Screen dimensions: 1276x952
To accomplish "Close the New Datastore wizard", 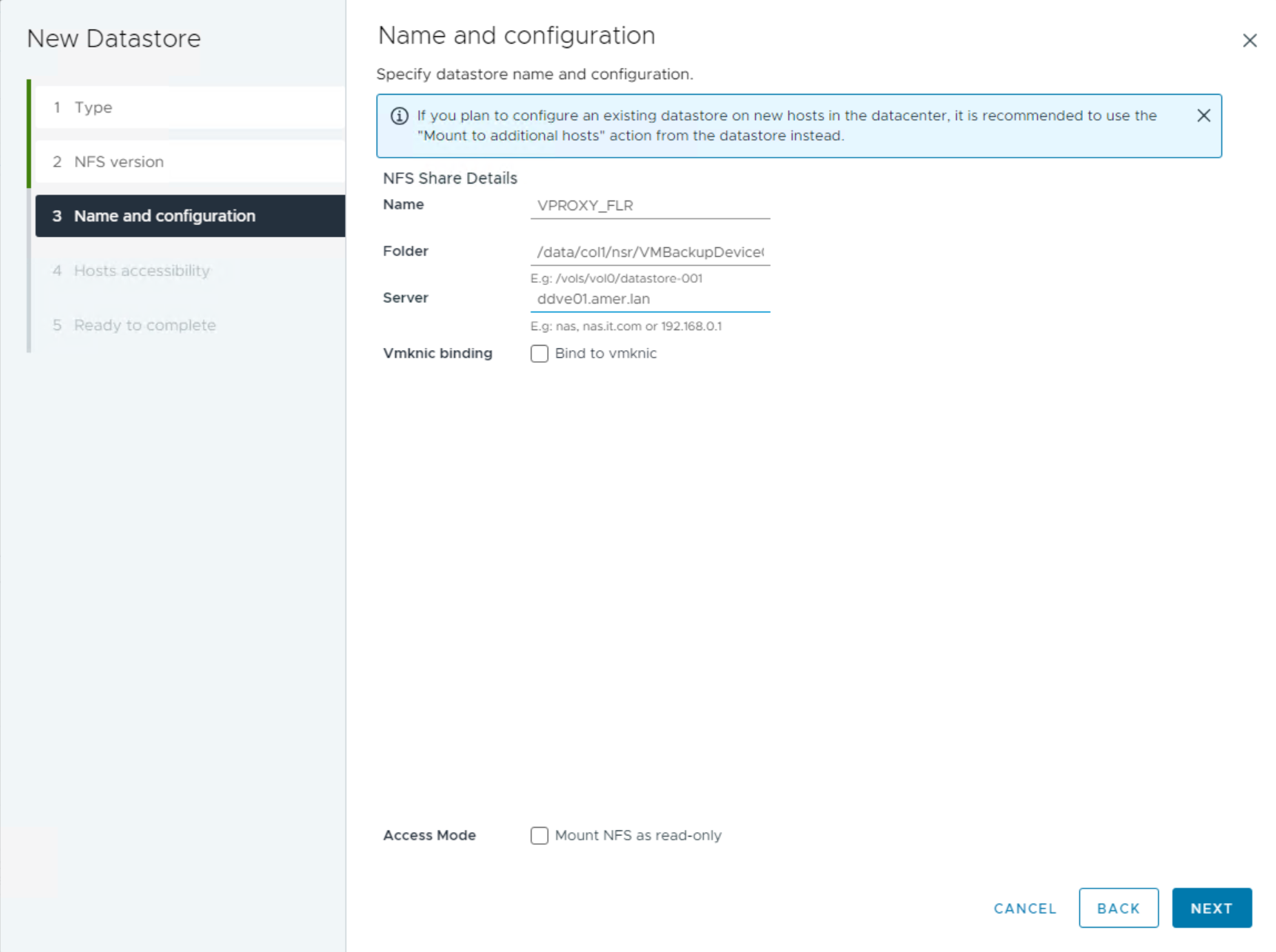I will pos(1250,41).
